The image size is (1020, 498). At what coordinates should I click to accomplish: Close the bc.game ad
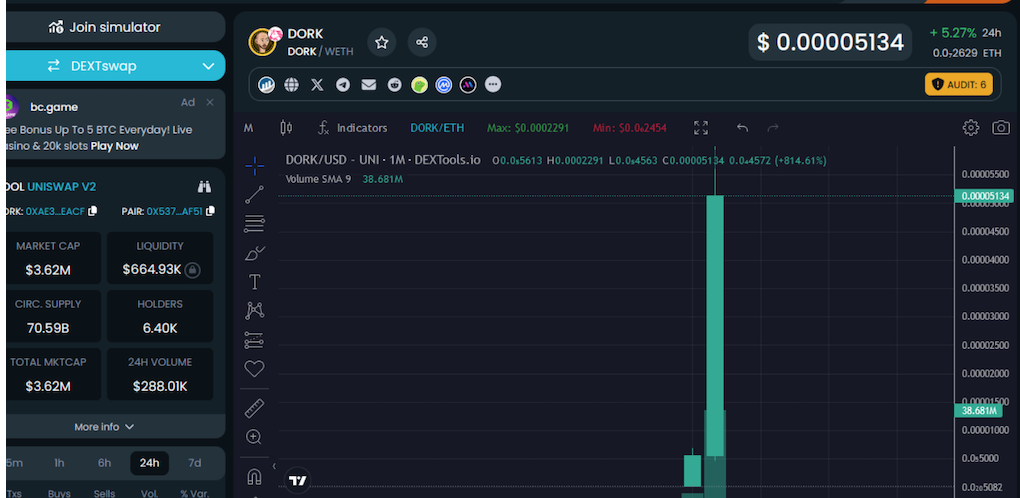pos(209,102)
